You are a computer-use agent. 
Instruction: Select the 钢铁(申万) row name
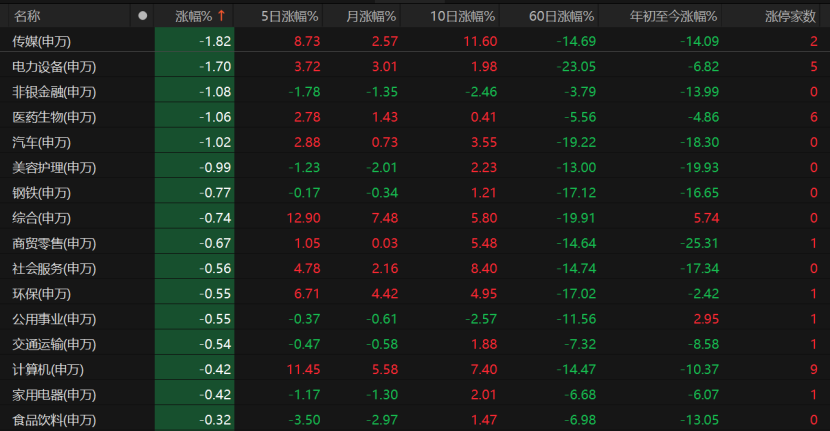tap(41, 193)
